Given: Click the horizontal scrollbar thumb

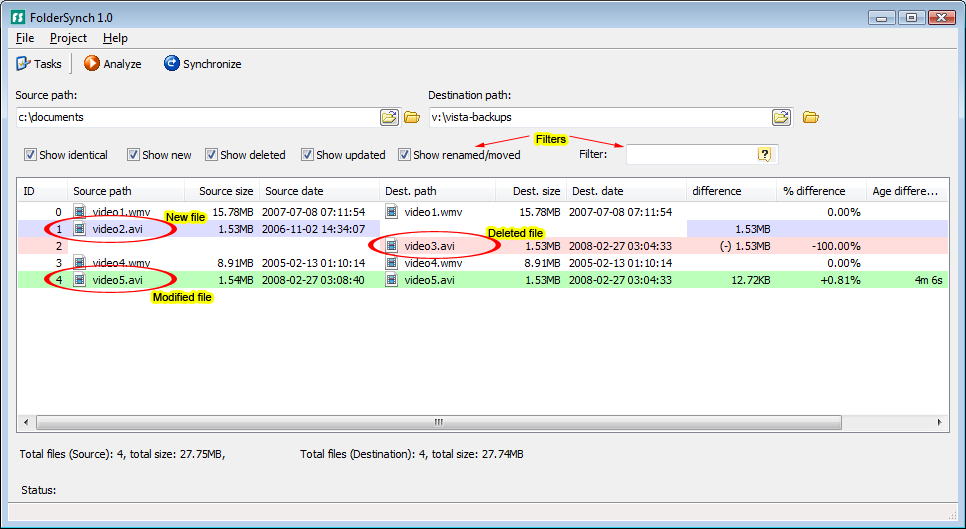Looking at the screenshot, I should 439,422.
